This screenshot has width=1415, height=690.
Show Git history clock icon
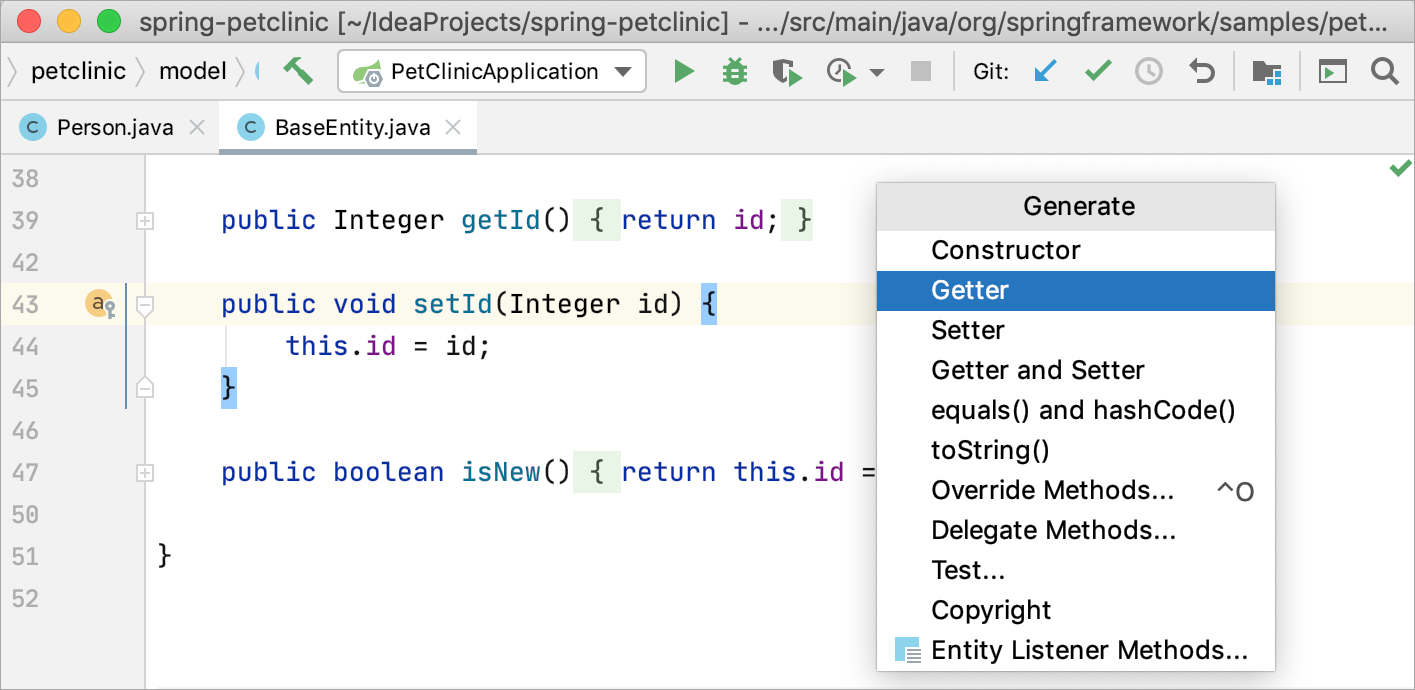pos(1148,71)
